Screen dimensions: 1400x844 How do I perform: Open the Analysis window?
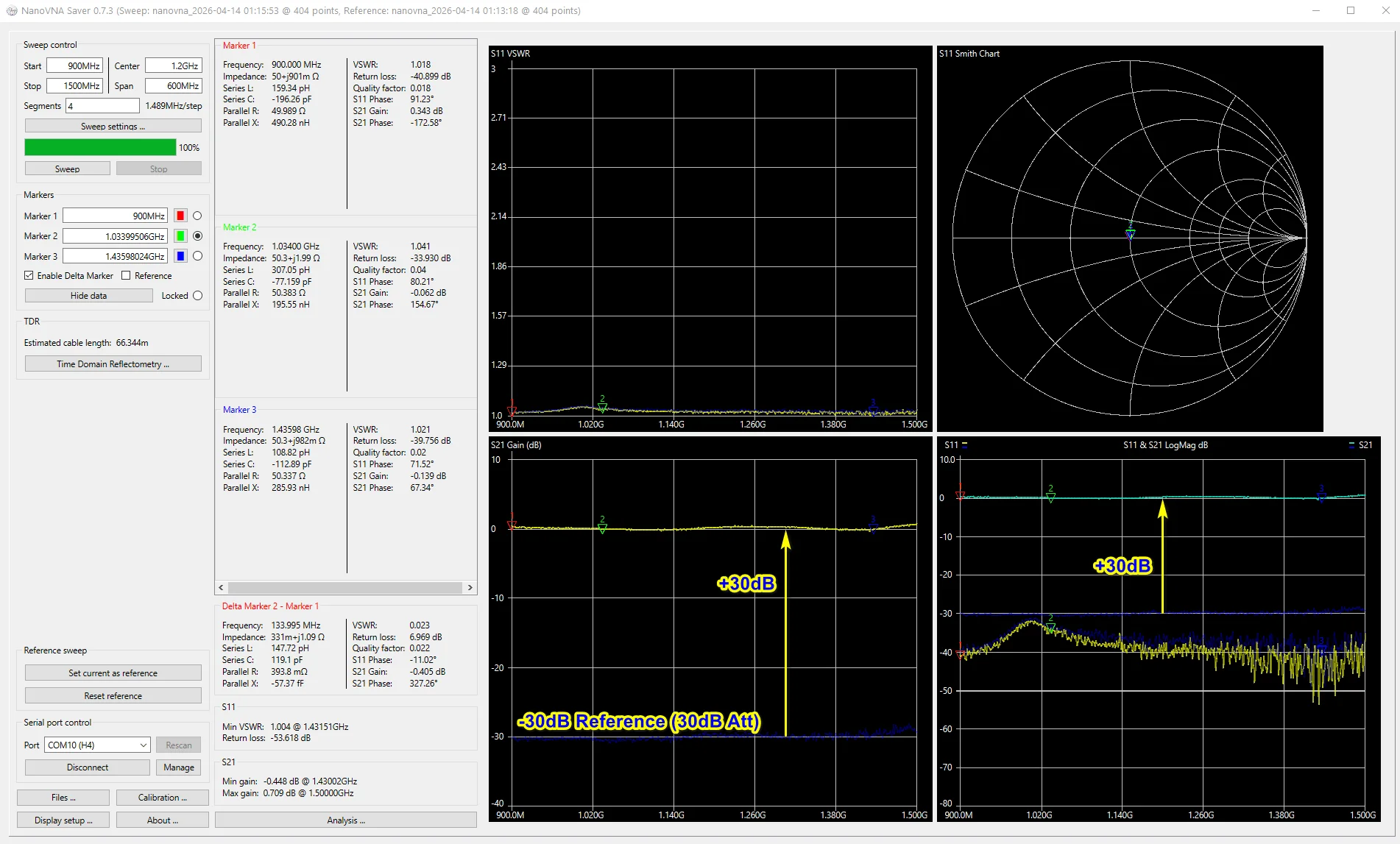coord(346,820)
